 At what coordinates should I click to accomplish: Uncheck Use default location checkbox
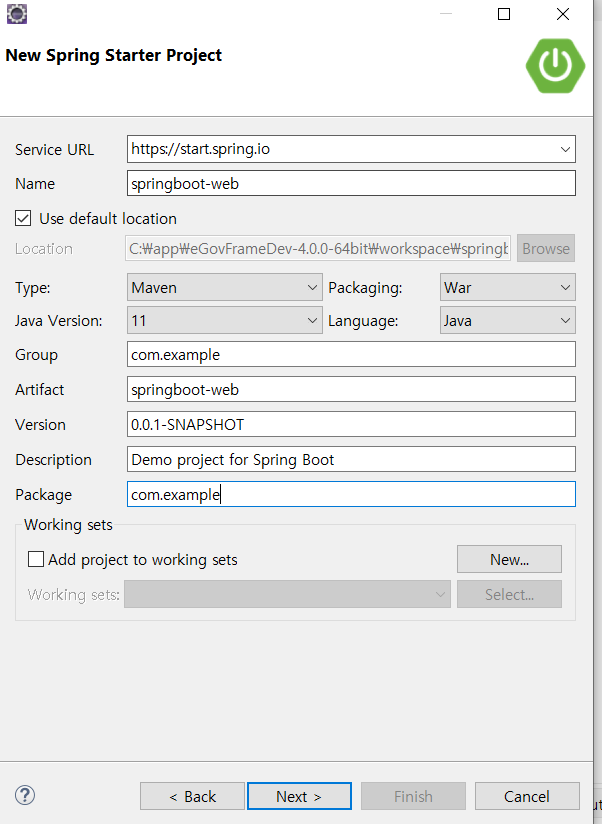[x=23, y=218]
